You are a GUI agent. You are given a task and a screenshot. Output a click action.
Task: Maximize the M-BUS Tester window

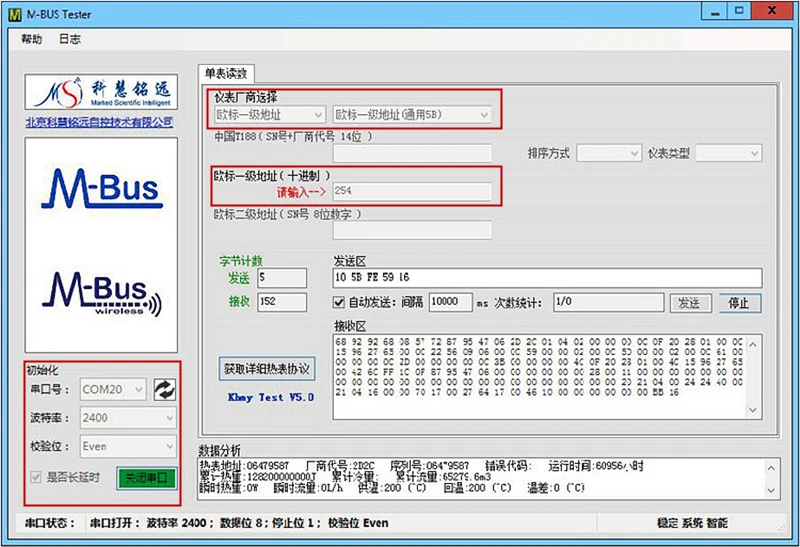click(739, 11)
